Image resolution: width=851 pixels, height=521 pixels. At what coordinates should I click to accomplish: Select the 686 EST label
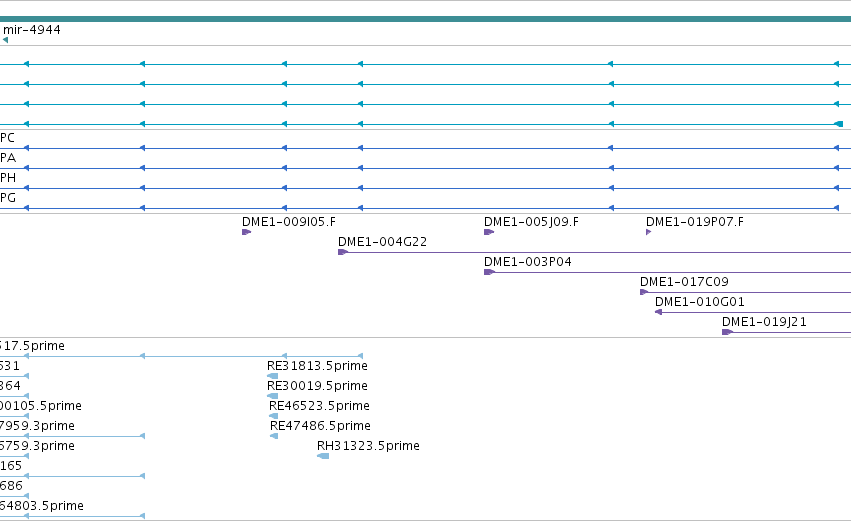(11, 486)
